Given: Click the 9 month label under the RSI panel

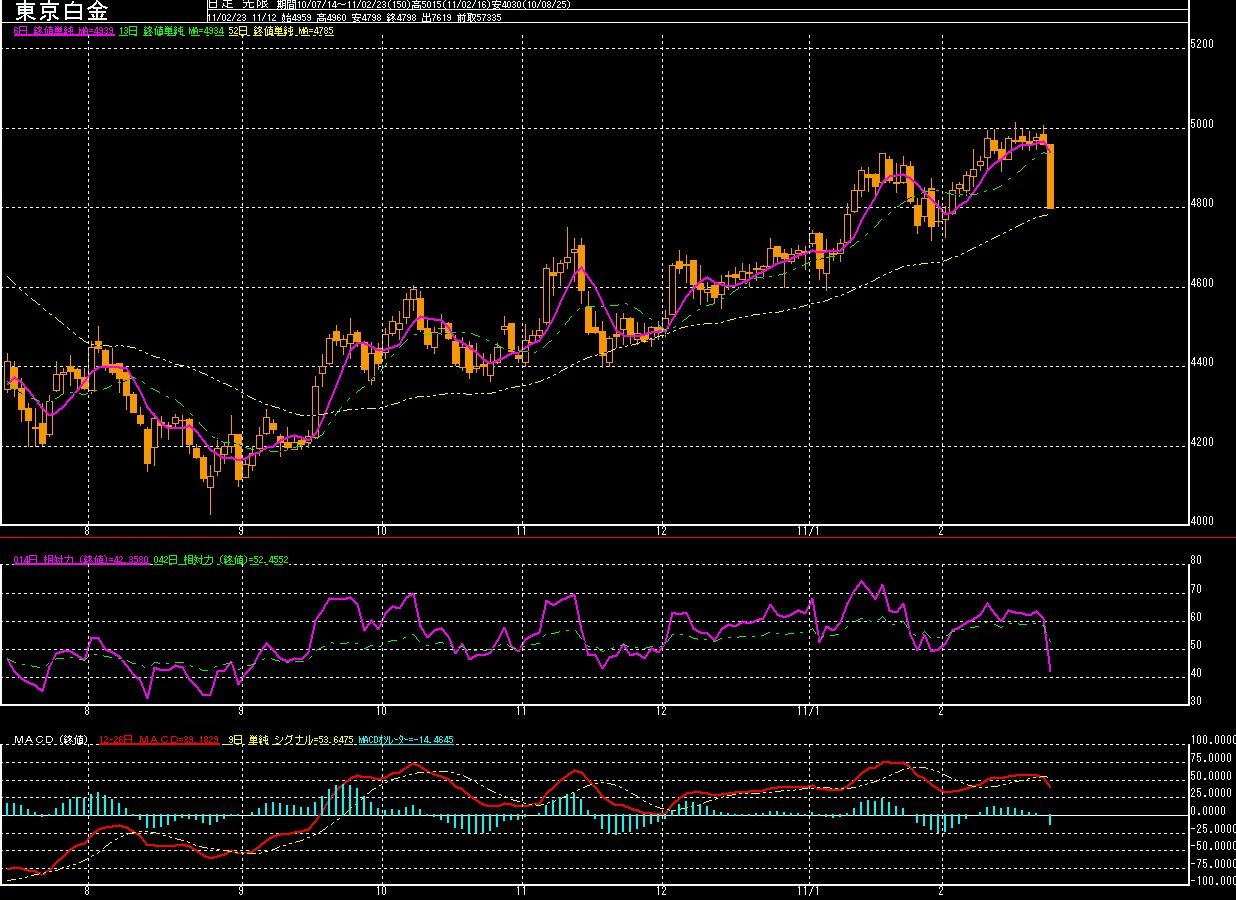Looking at the screenshot, I should click(x=242, y=712).
